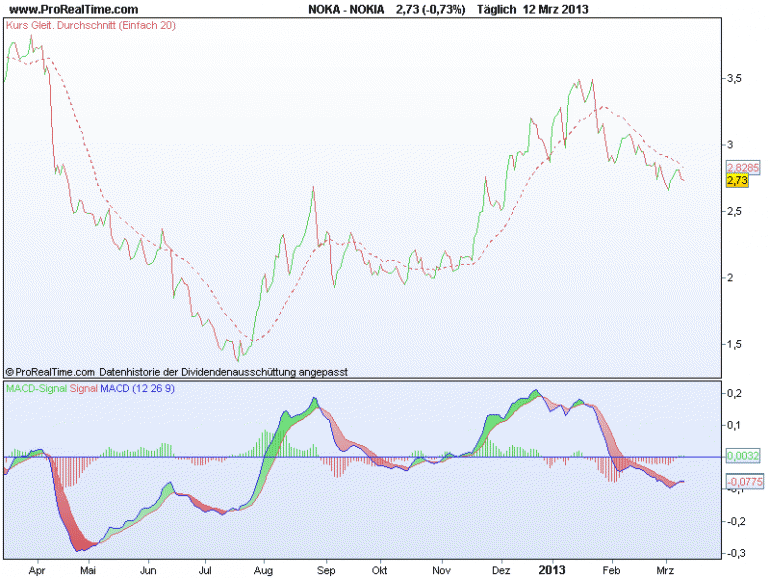Click the green 0,0032 histogram value
The width and height of the screenshot is (770, 578).
tap(743, 456)
